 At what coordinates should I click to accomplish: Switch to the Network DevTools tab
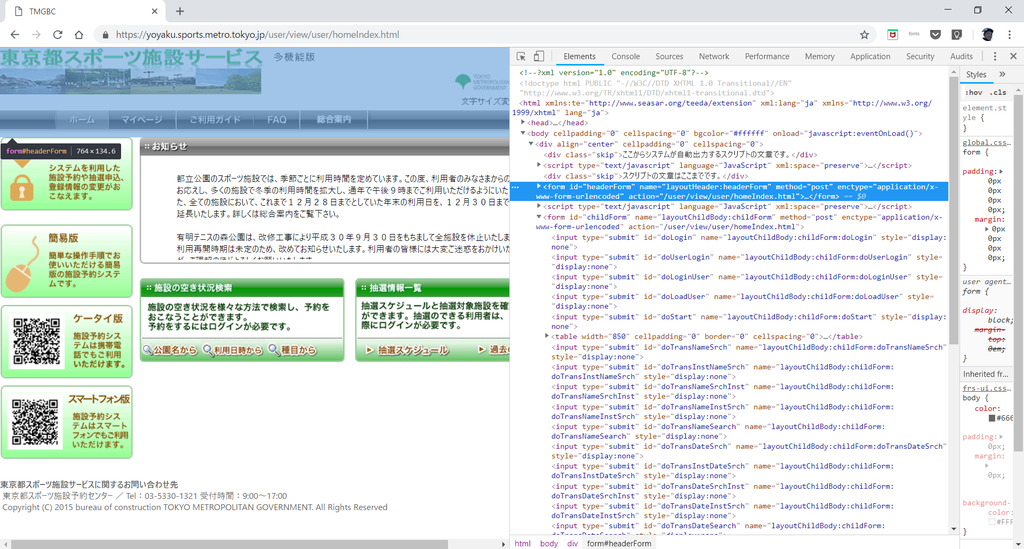tap(714, 56)
